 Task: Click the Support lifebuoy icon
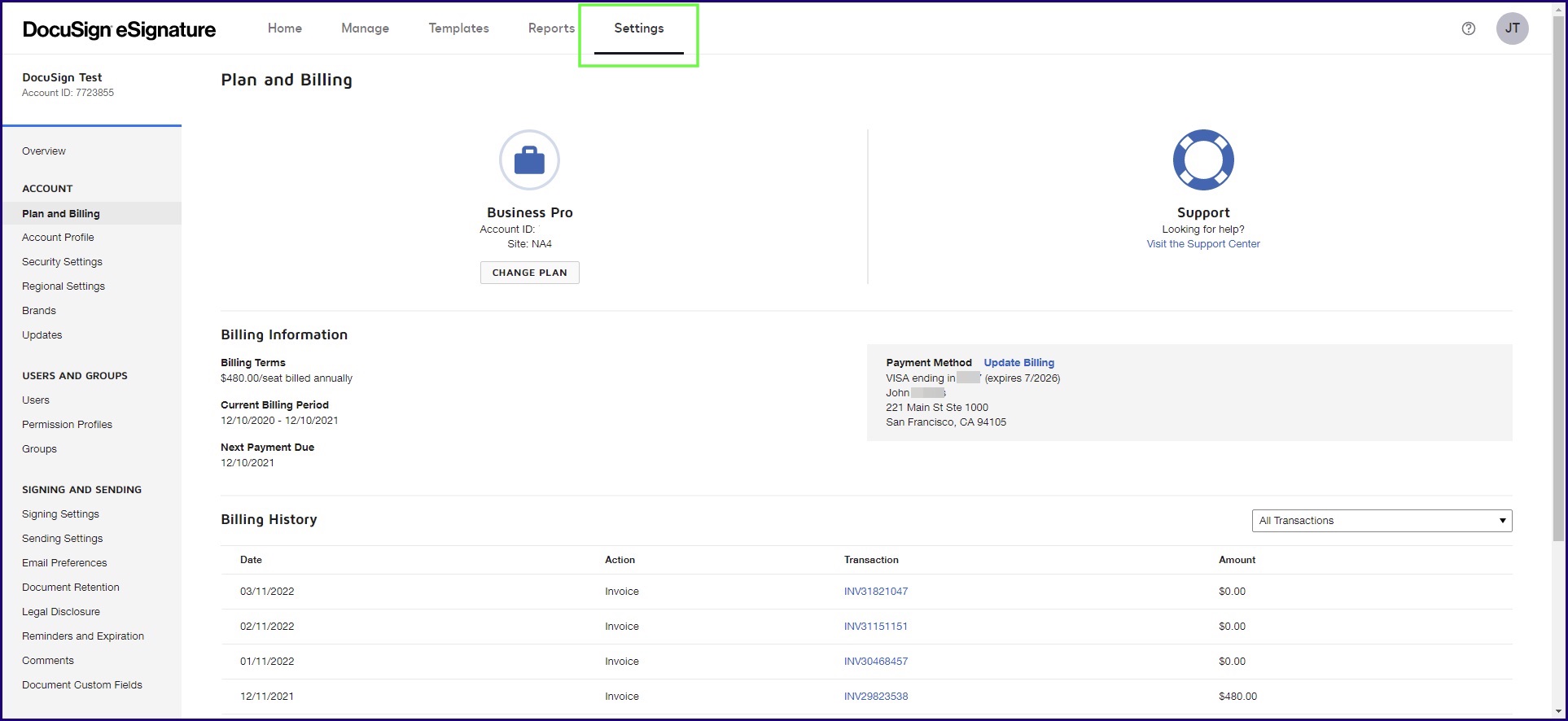click(x=1202, y=160)
